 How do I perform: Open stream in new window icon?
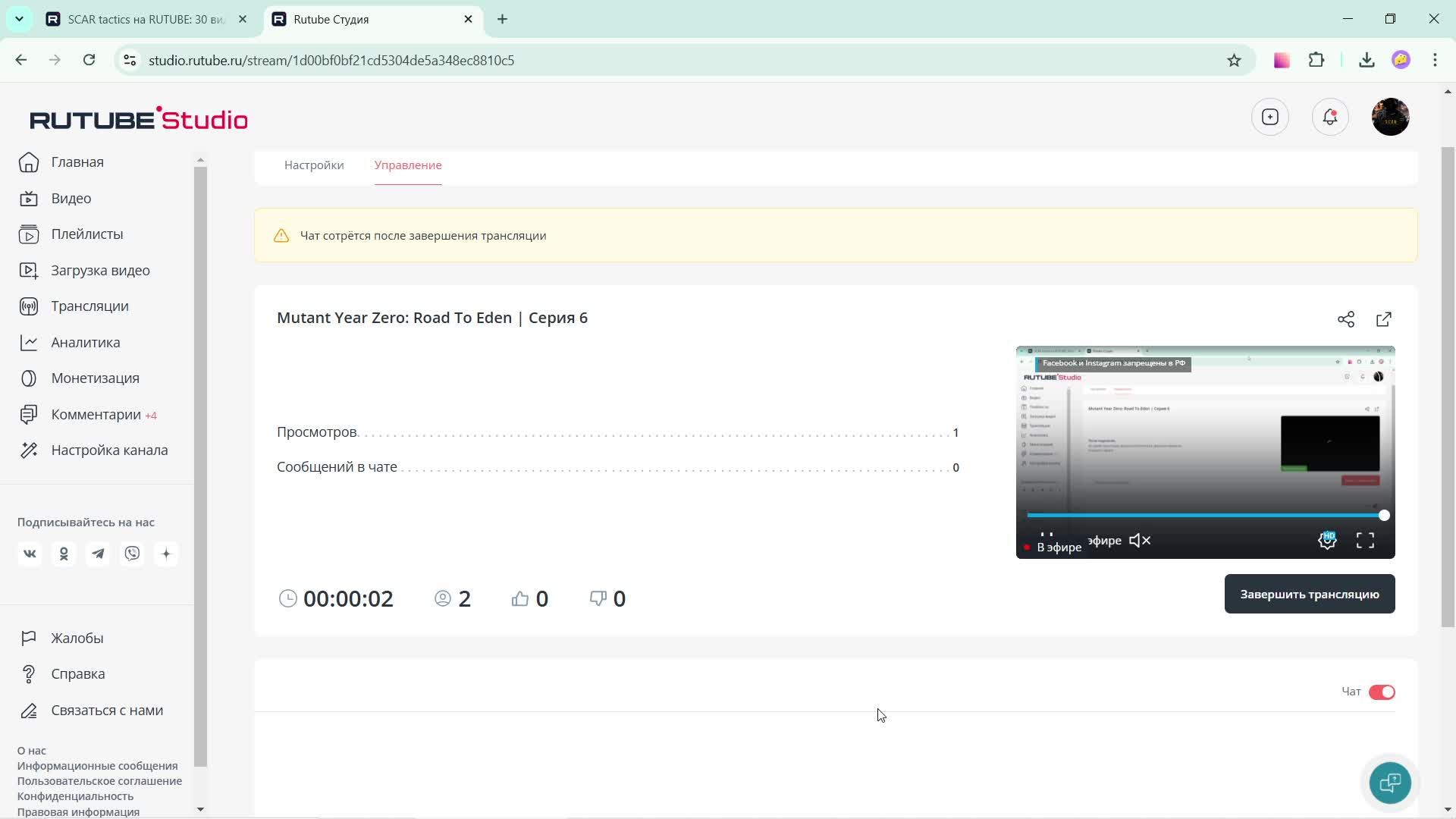tap(1384, 319)
